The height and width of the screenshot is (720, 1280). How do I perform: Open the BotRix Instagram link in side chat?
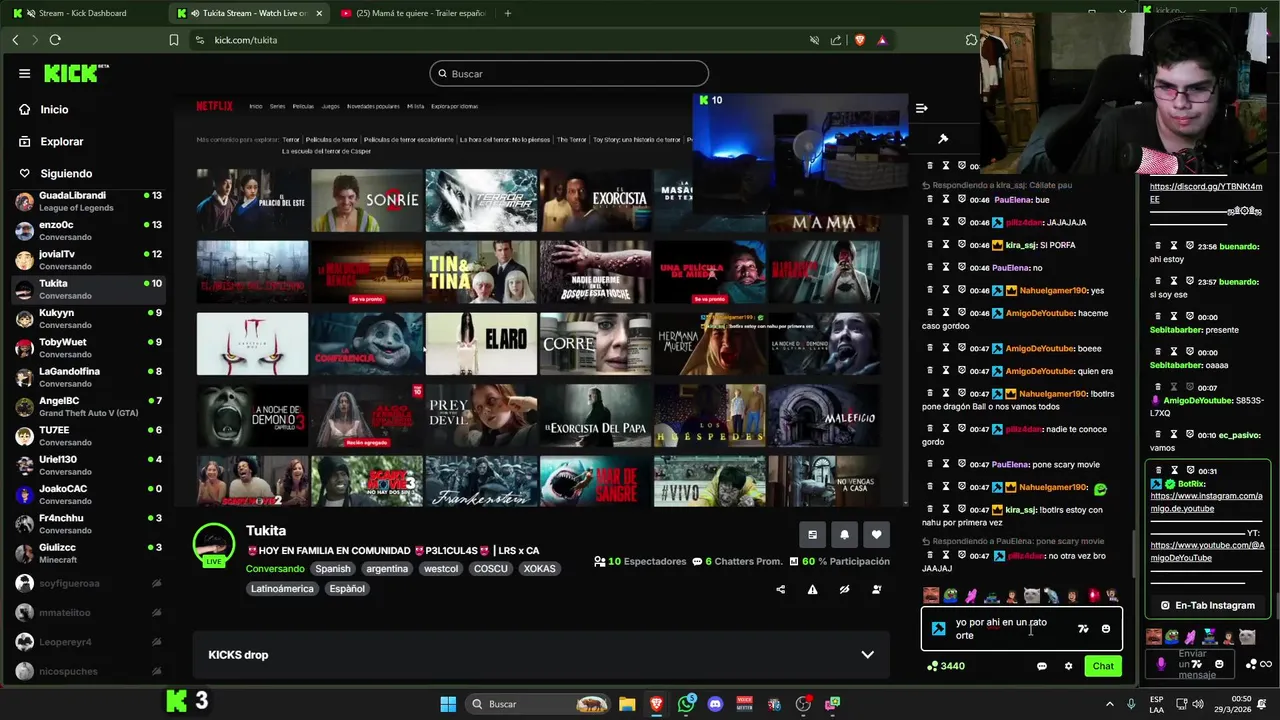(1206, 502)
